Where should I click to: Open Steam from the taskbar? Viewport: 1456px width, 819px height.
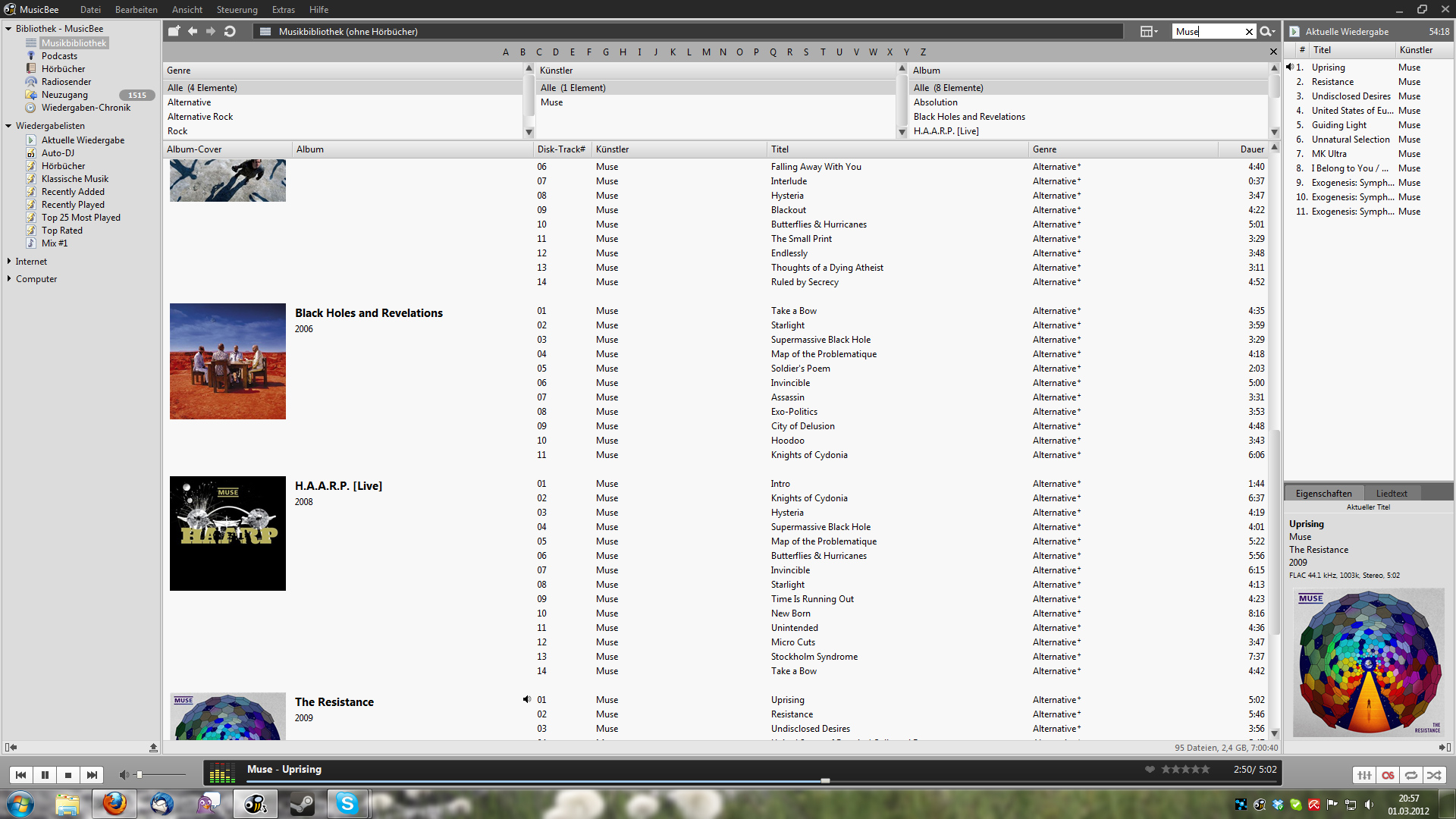tap(302, 803)
